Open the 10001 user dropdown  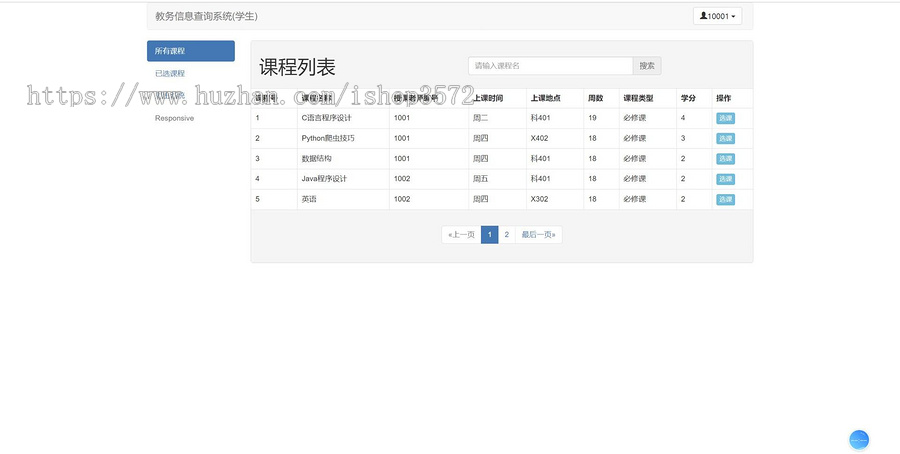point(717,16)
